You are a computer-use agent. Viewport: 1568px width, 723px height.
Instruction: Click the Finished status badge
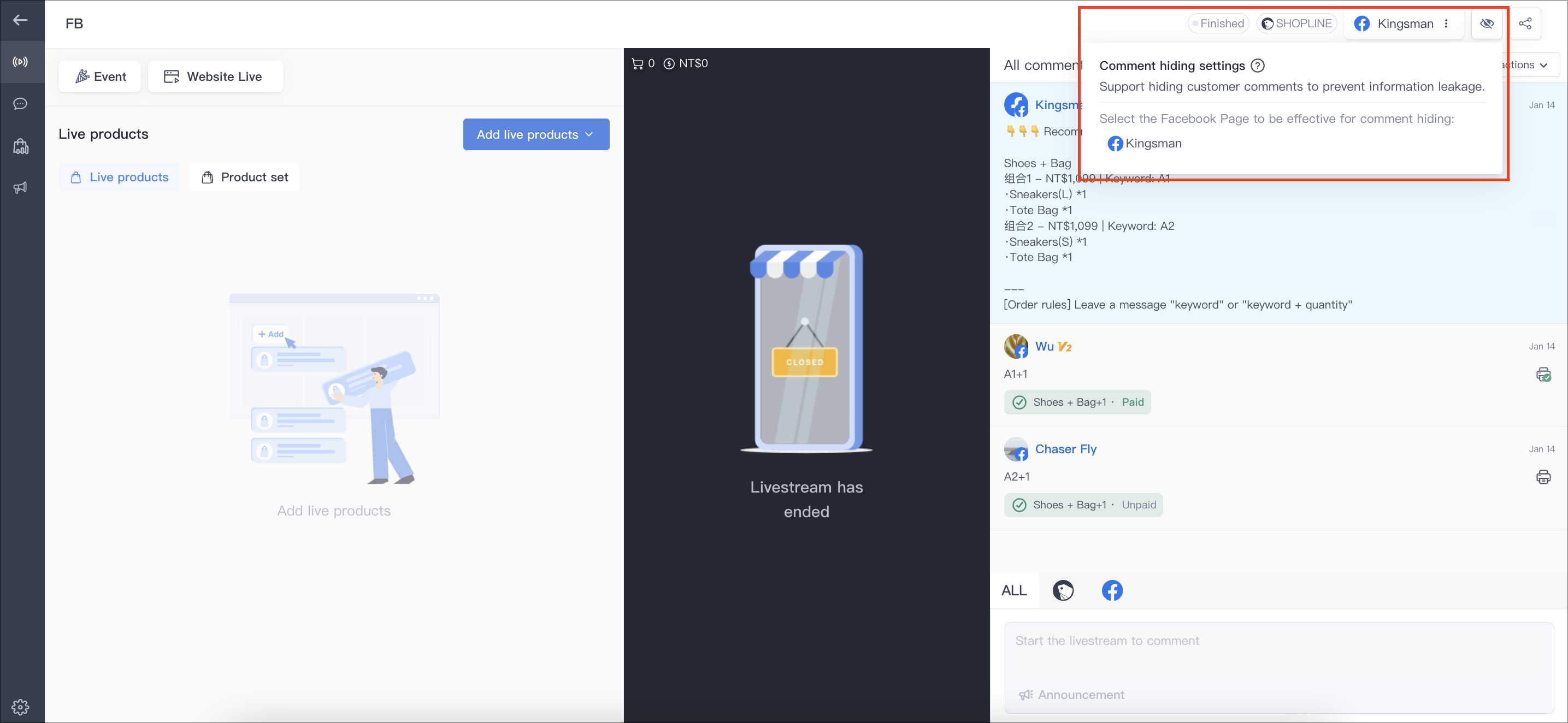click(x=1218, y=23)
